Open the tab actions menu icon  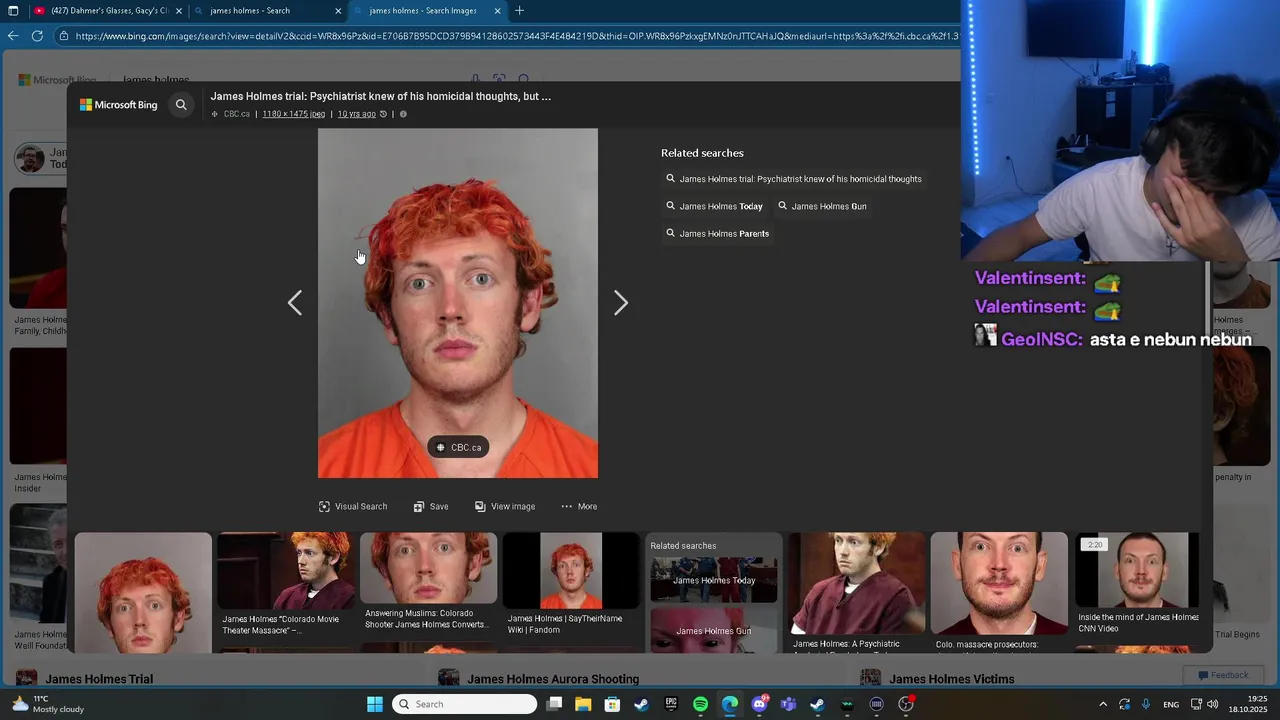[13, 11]
